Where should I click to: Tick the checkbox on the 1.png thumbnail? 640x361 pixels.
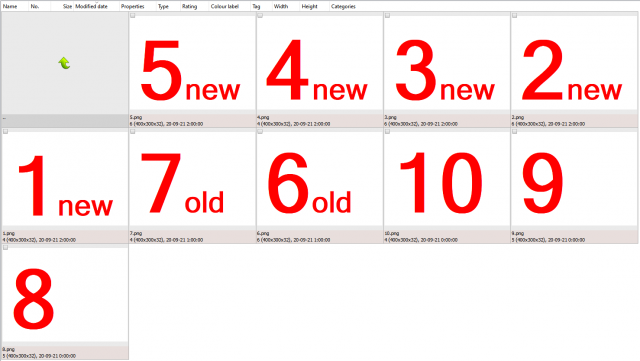pyautogui.click(x=5, y=131)
